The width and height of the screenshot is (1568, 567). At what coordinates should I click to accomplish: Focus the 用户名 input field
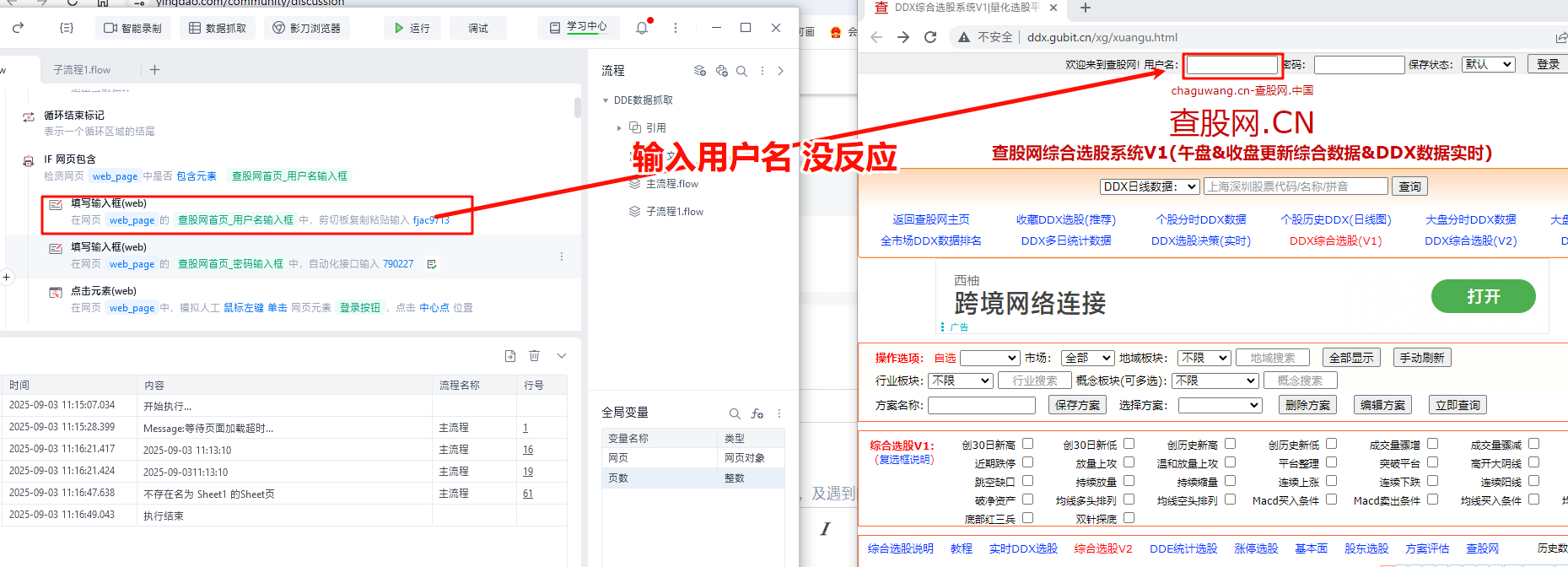tap(1232, 65)
